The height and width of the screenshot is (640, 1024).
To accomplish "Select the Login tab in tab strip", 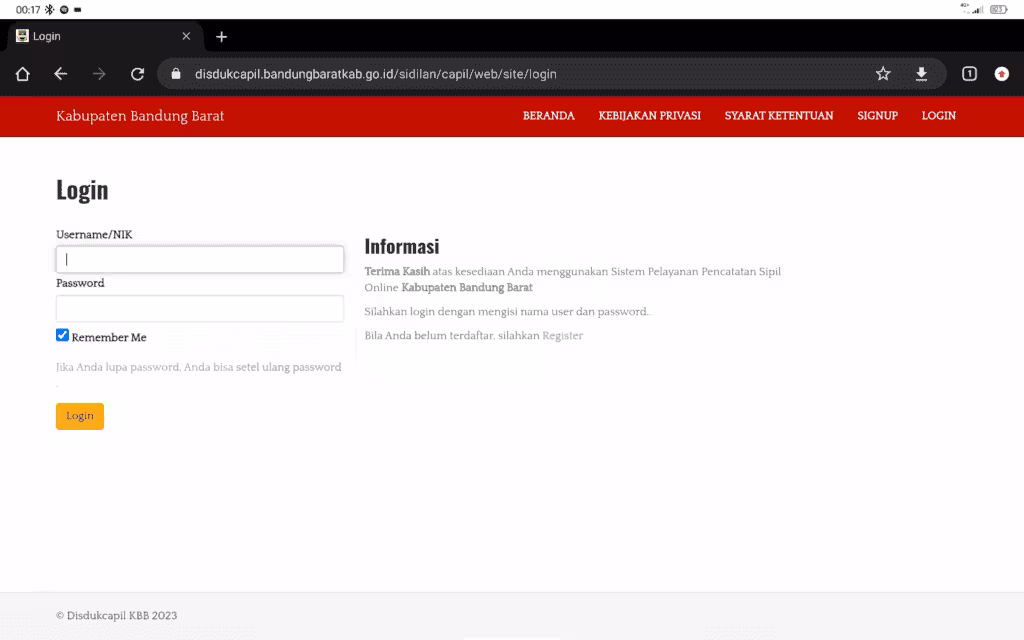I will [x=104, y=36].
